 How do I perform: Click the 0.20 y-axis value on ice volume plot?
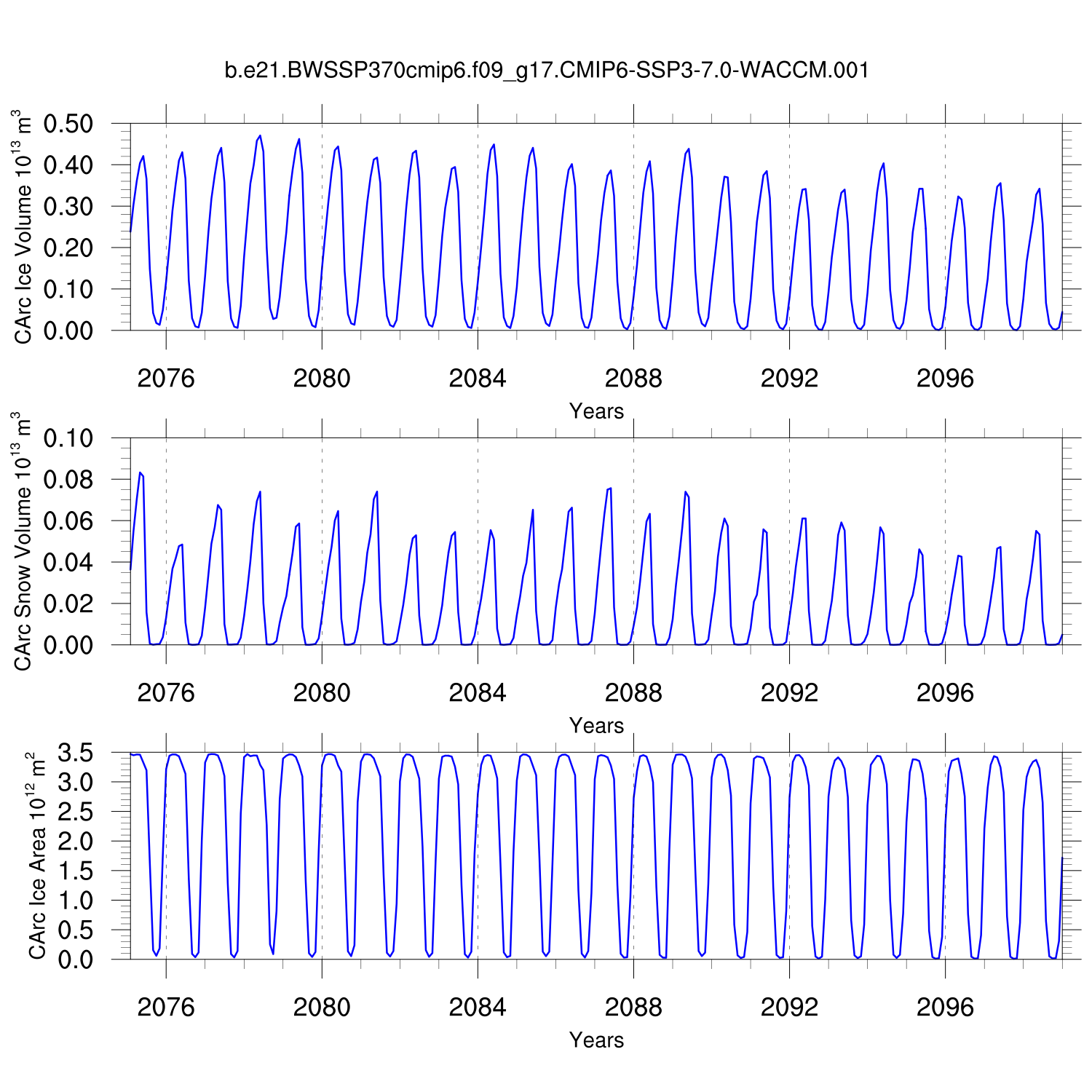tap(68, 248)
